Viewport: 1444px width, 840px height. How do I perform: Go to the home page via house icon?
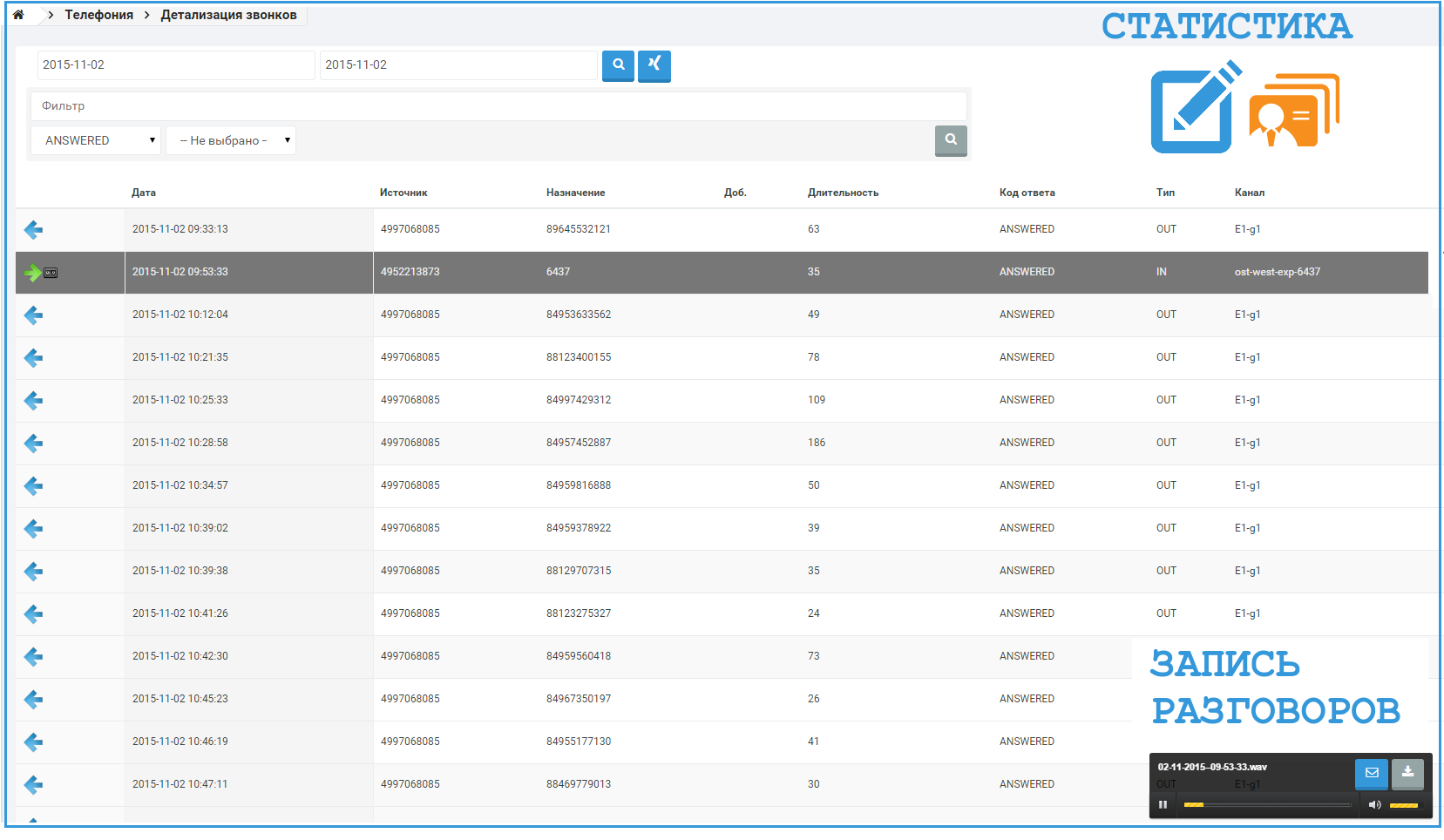pyautogui.click(x=18, y=15)
